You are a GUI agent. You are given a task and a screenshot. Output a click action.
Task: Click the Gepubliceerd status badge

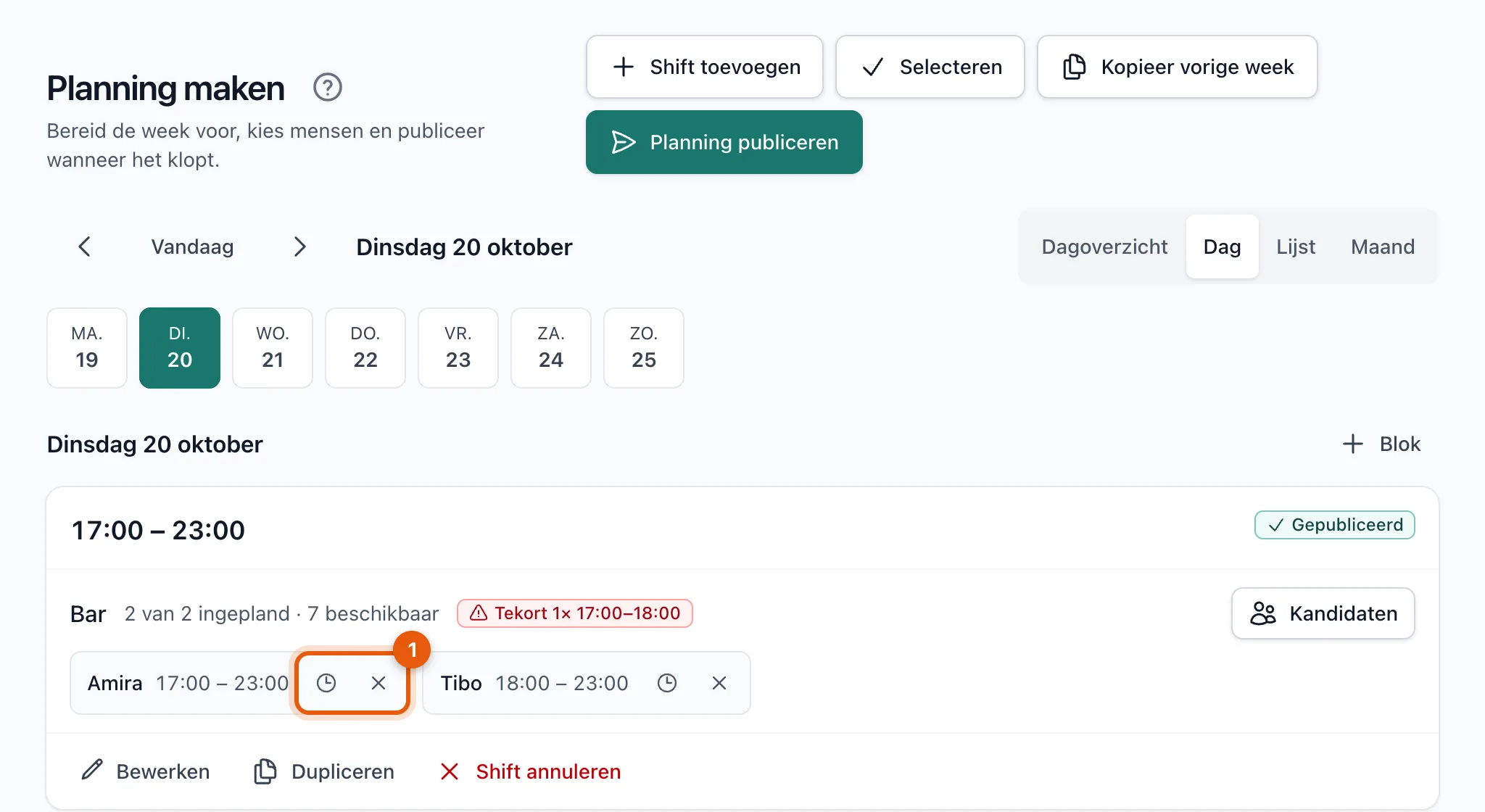coord(1335,525)
